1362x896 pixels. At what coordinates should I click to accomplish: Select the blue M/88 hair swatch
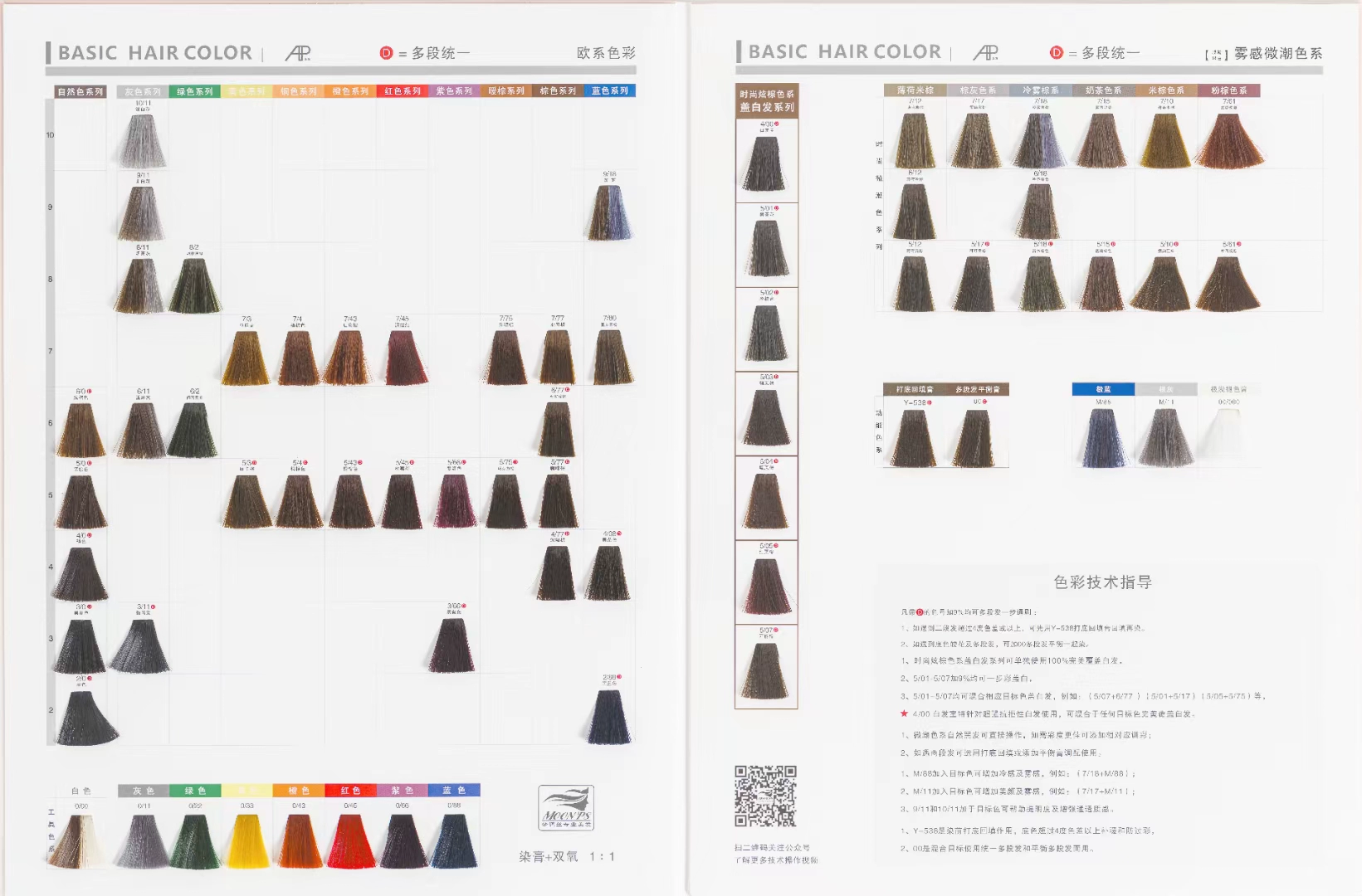tap(1103, 437)
